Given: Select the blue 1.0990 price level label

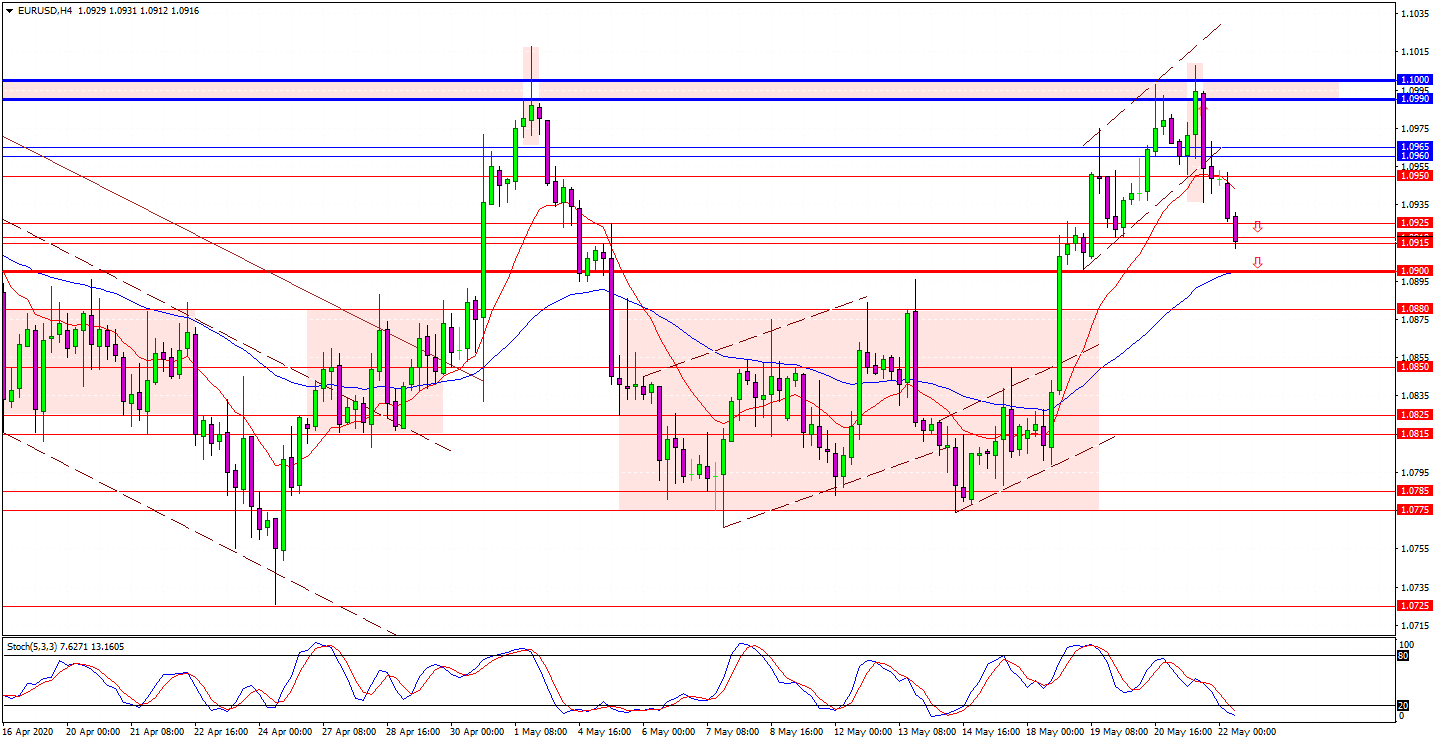Looking at the screenshot, I should click(1415, 99).
